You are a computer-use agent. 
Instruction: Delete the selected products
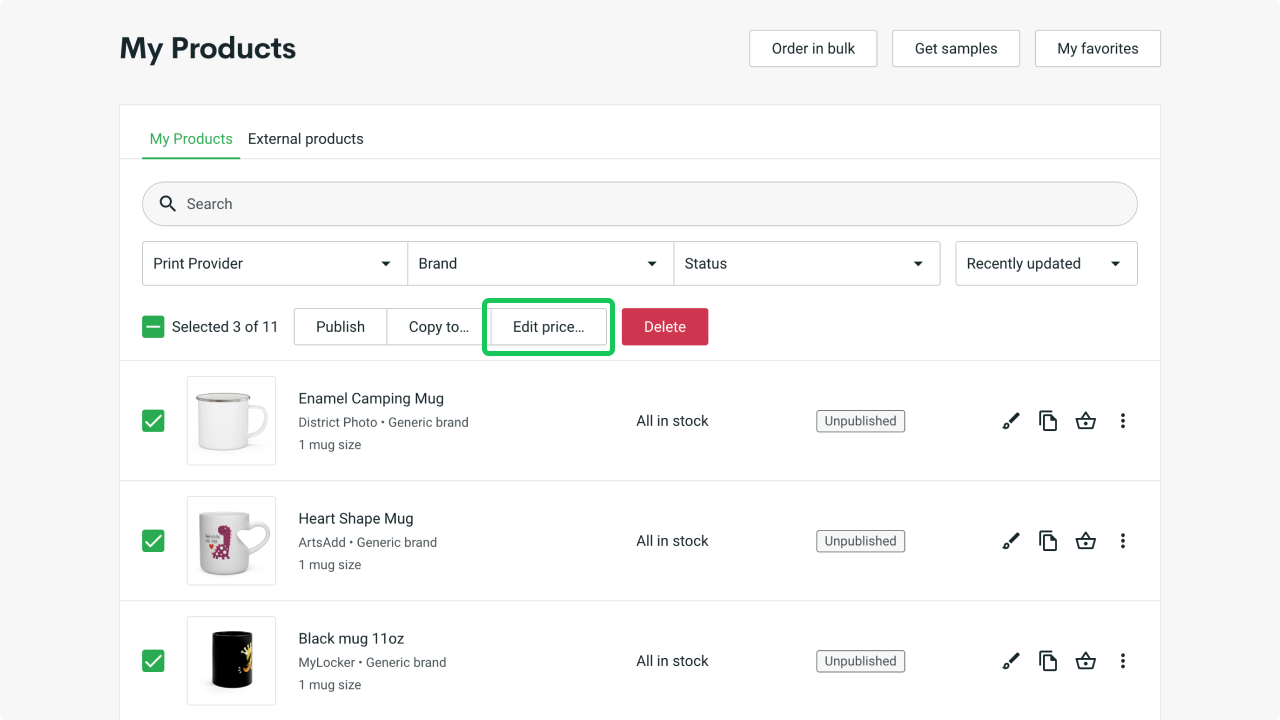(665, 327)
